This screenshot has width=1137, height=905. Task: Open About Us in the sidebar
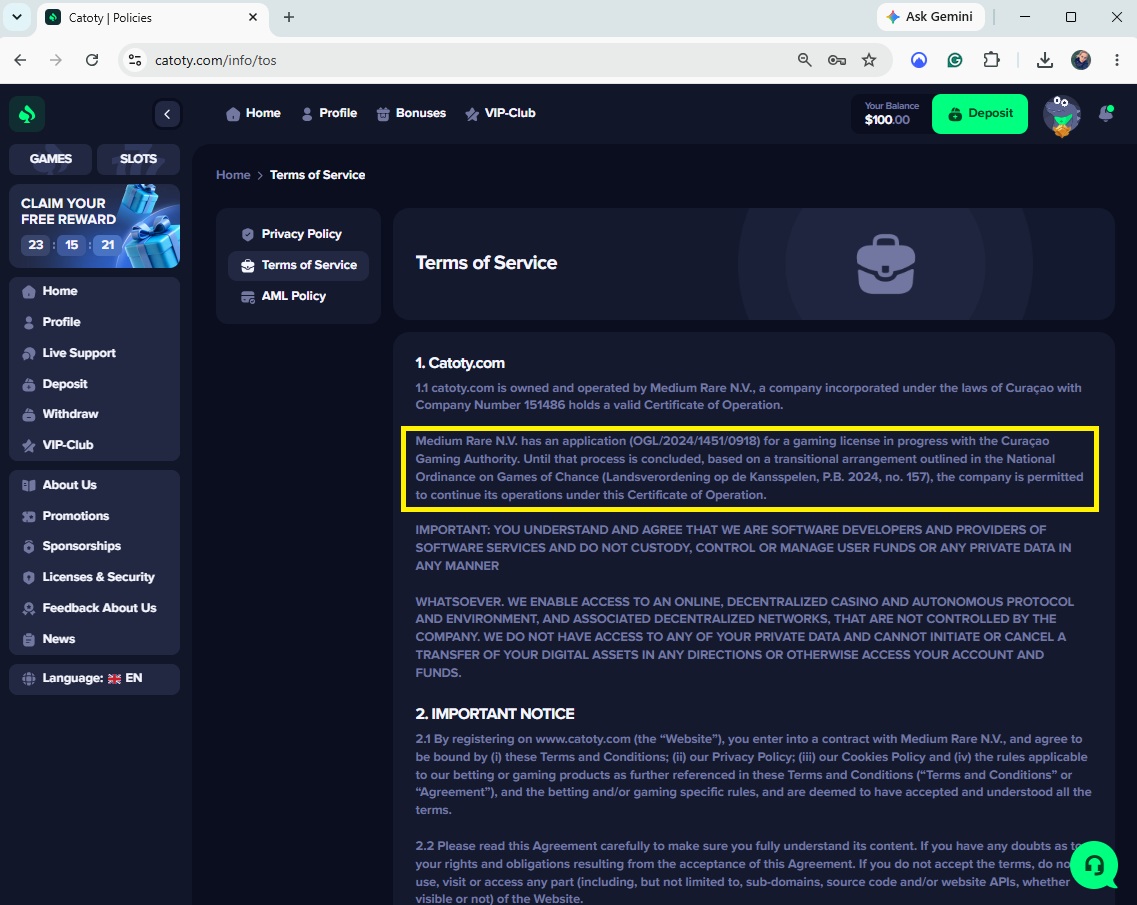(x=94, y=485)
